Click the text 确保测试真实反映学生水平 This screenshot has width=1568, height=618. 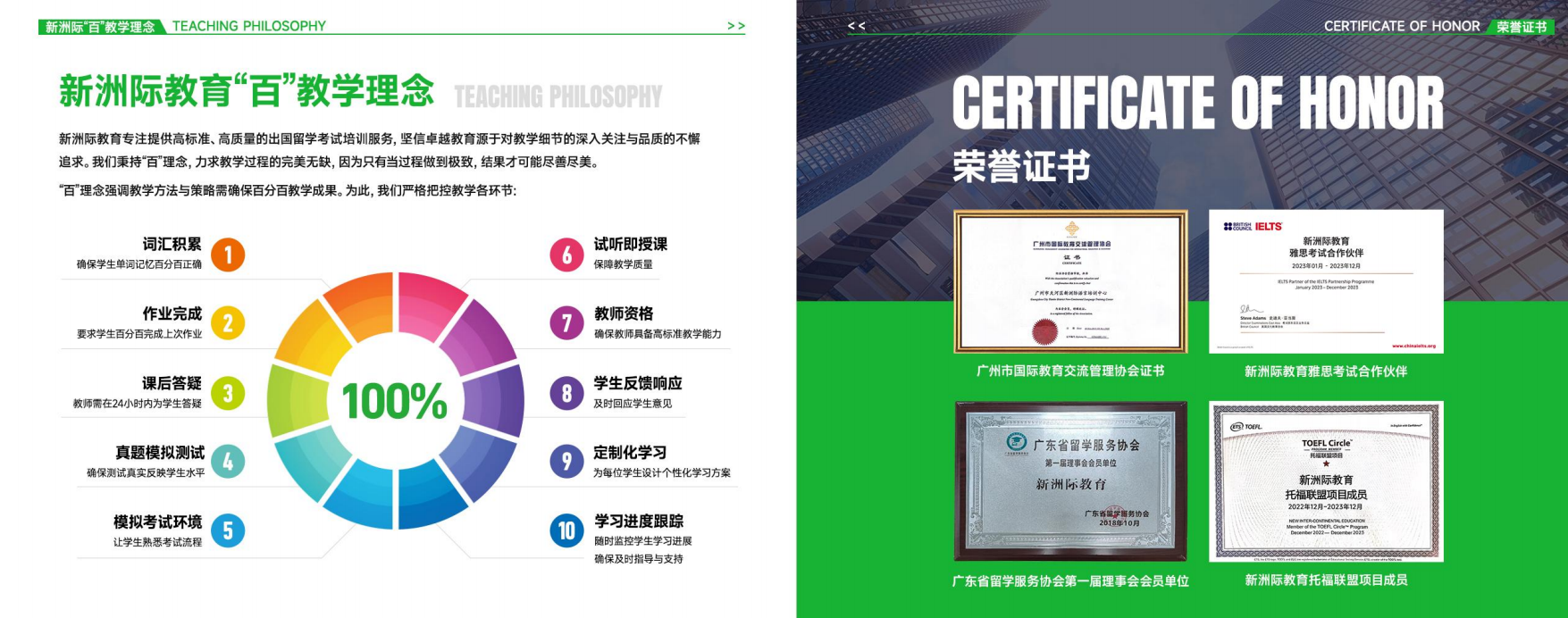coord(146,472)
